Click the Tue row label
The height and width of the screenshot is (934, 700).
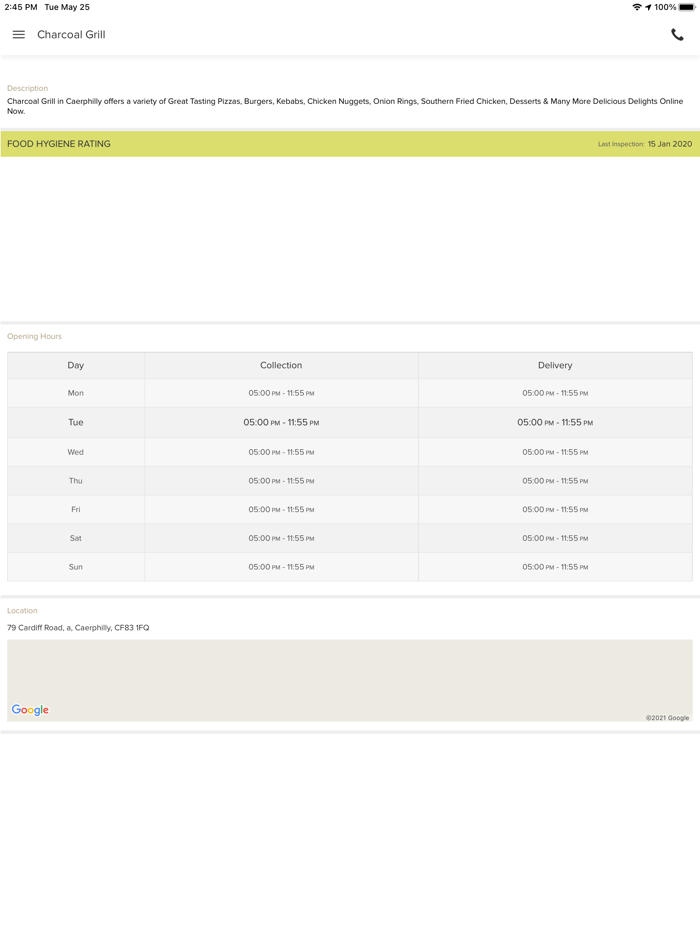click(x=76, y=422)
